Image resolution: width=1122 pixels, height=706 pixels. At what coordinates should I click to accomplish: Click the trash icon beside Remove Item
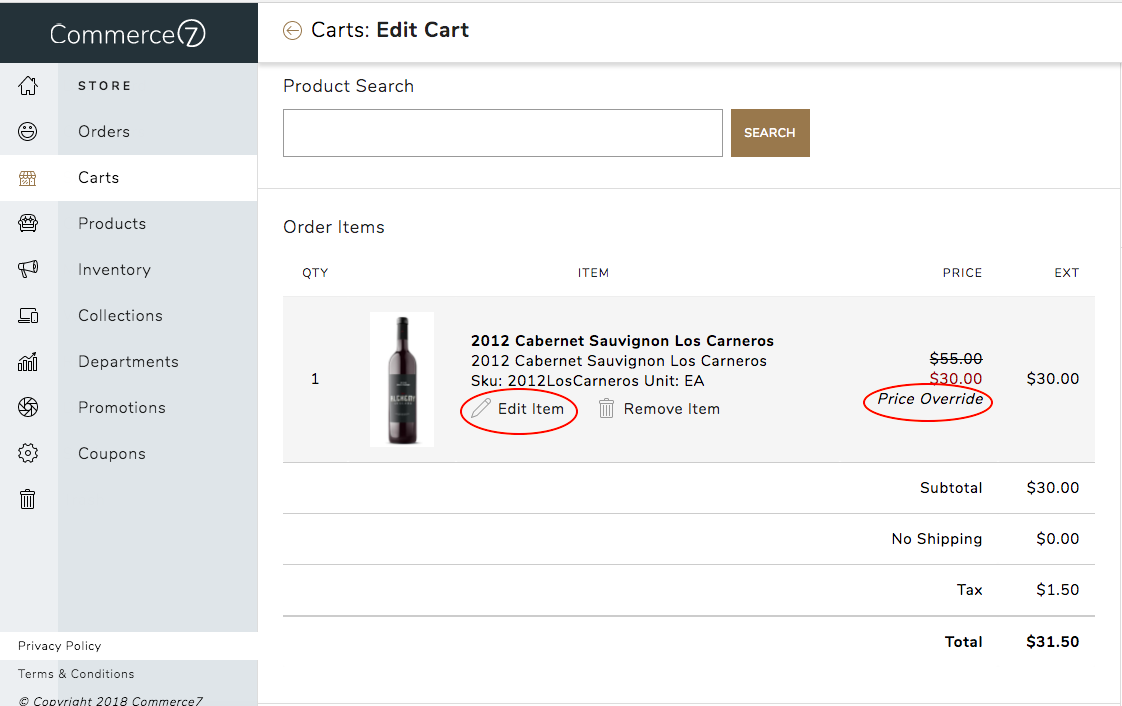coord(606,408)
